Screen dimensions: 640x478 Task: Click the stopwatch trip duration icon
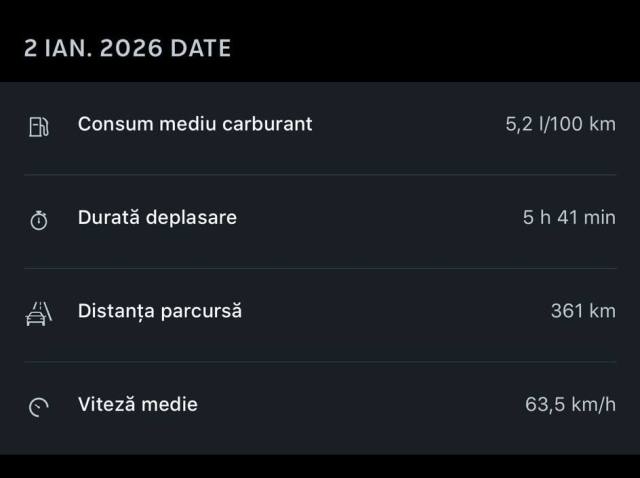38,220
